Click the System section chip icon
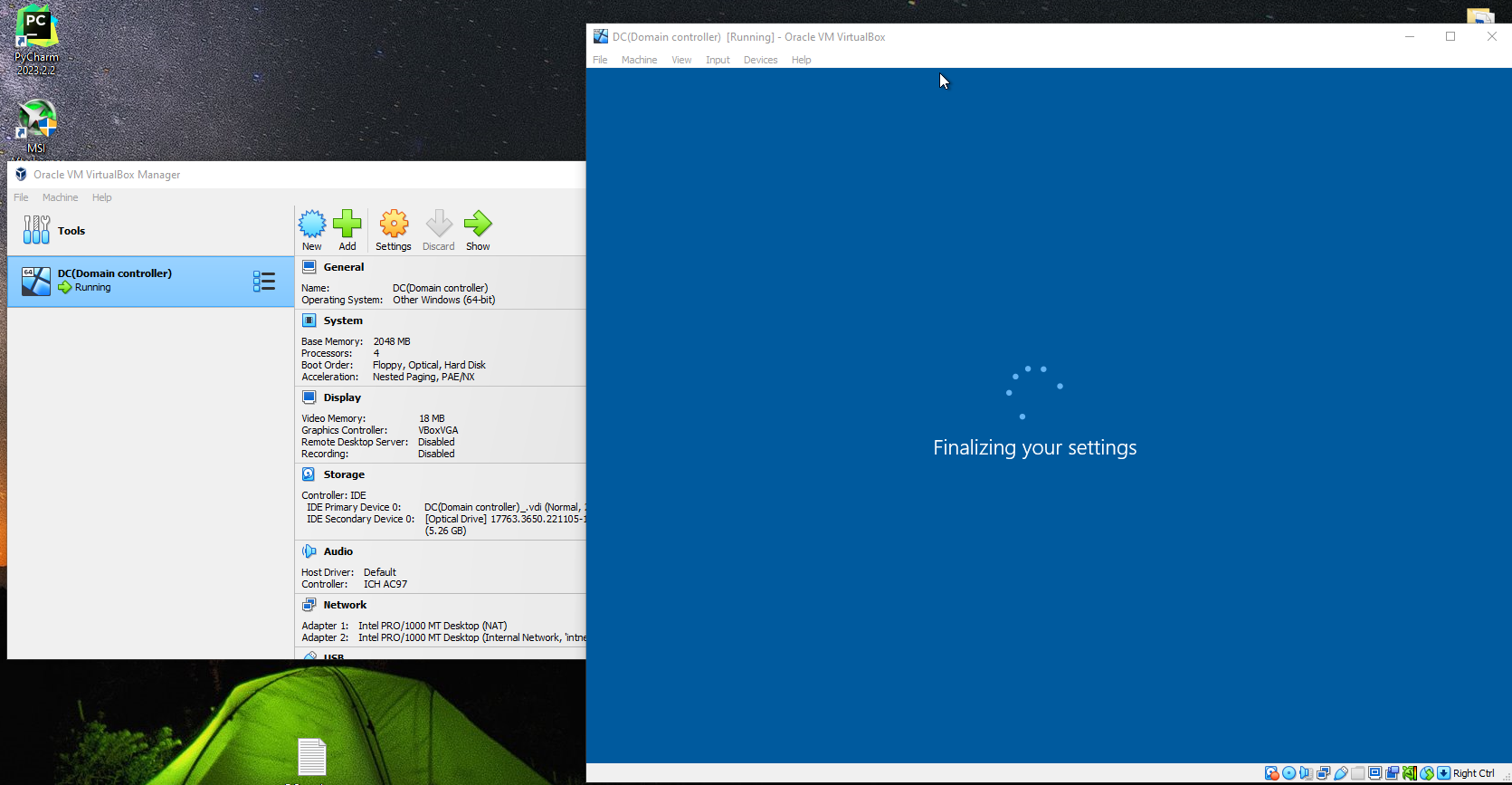The height and width of the screenshot is (785, 1512). coord(309,321)
